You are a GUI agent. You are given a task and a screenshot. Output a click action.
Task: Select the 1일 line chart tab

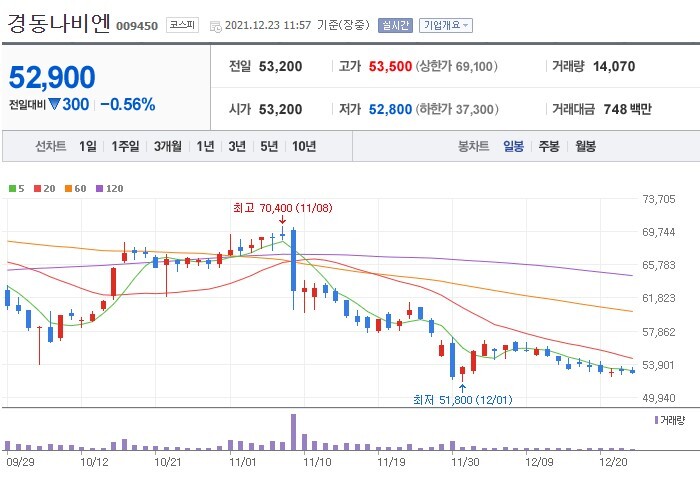click(88, 146)
